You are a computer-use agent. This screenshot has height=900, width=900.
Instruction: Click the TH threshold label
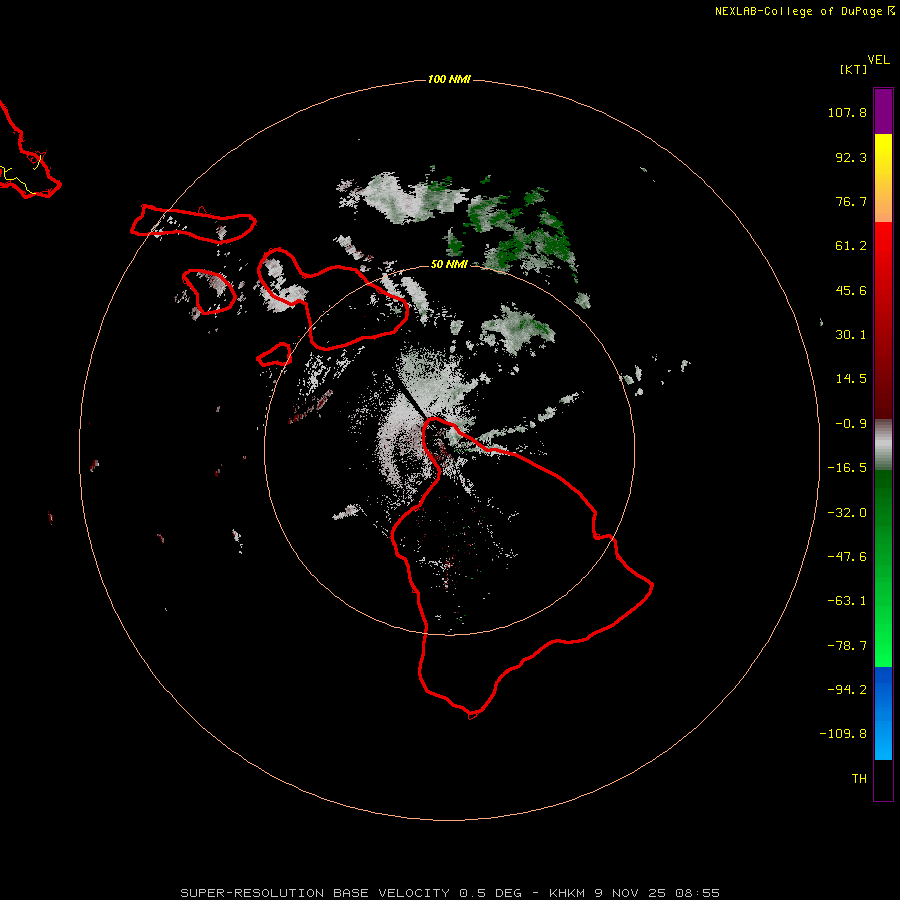tap(859, 779)
